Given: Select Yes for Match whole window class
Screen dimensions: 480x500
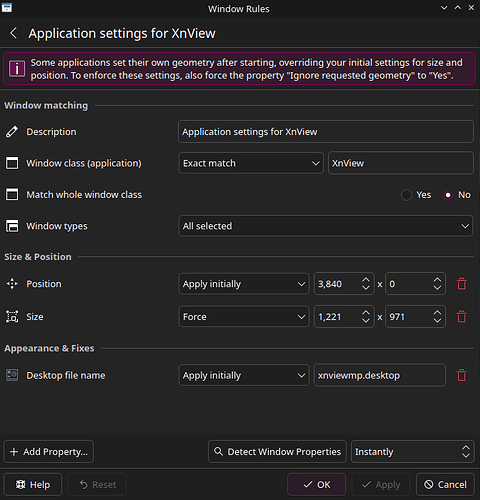Looking at the screenshot, I should 406,195.
